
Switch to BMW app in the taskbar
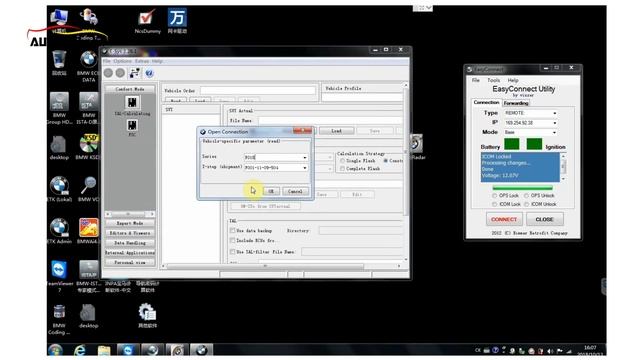[x=201, y=350]
